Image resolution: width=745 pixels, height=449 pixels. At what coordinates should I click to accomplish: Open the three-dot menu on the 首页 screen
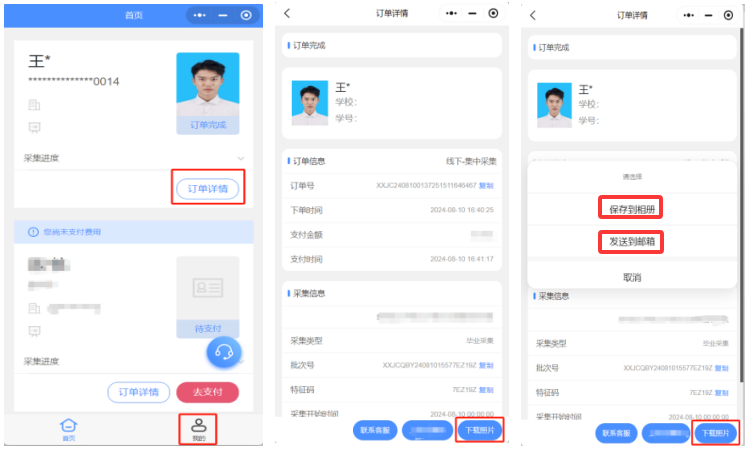201,16
